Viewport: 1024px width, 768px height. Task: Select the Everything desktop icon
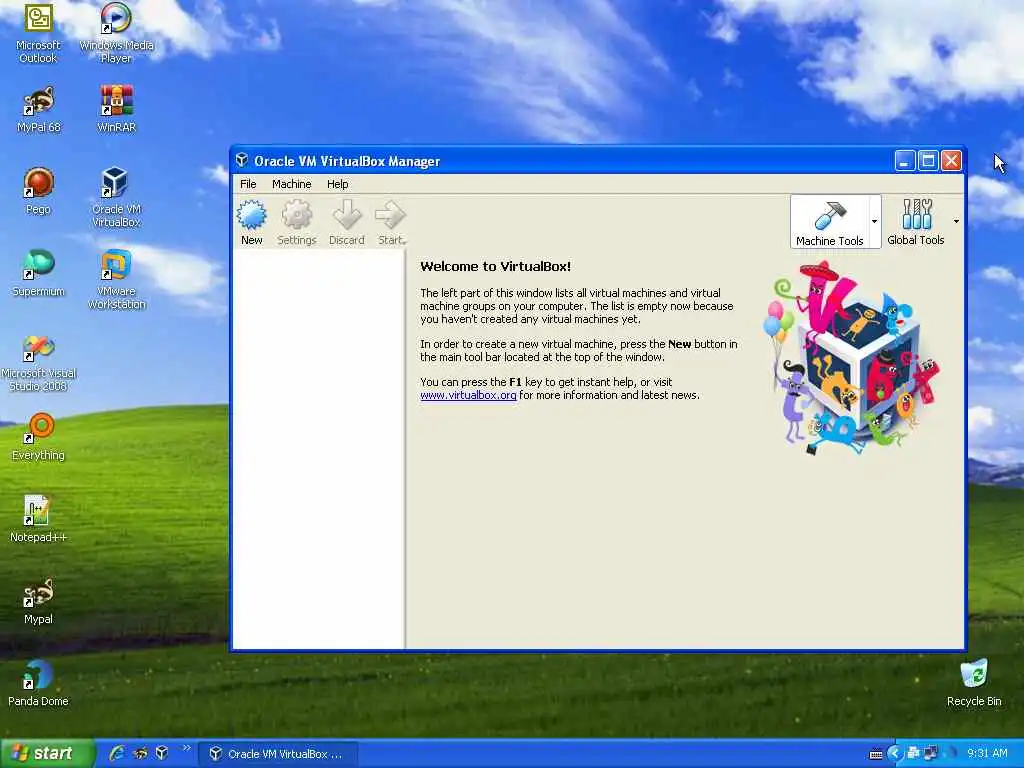tap(38, 438)
